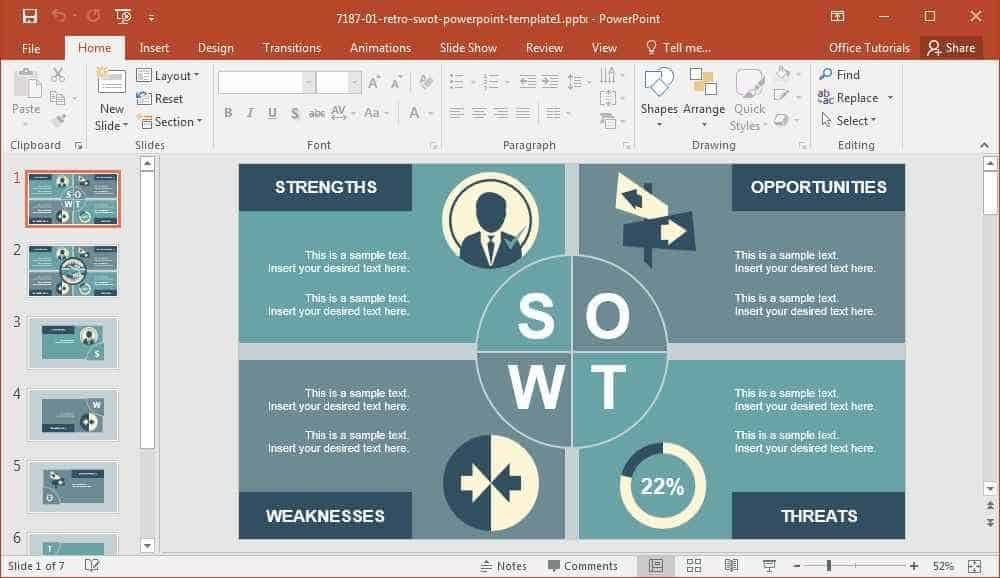Toggle Italic formatting
Screen dimensions: 1000x578
[x=250, y=113]
